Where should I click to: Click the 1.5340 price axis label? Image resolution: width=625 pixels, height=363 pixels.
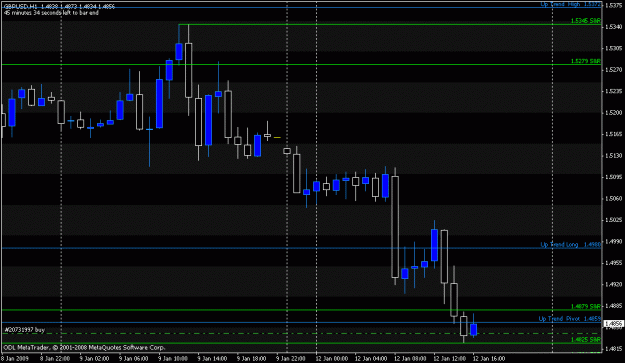point(613,27)
